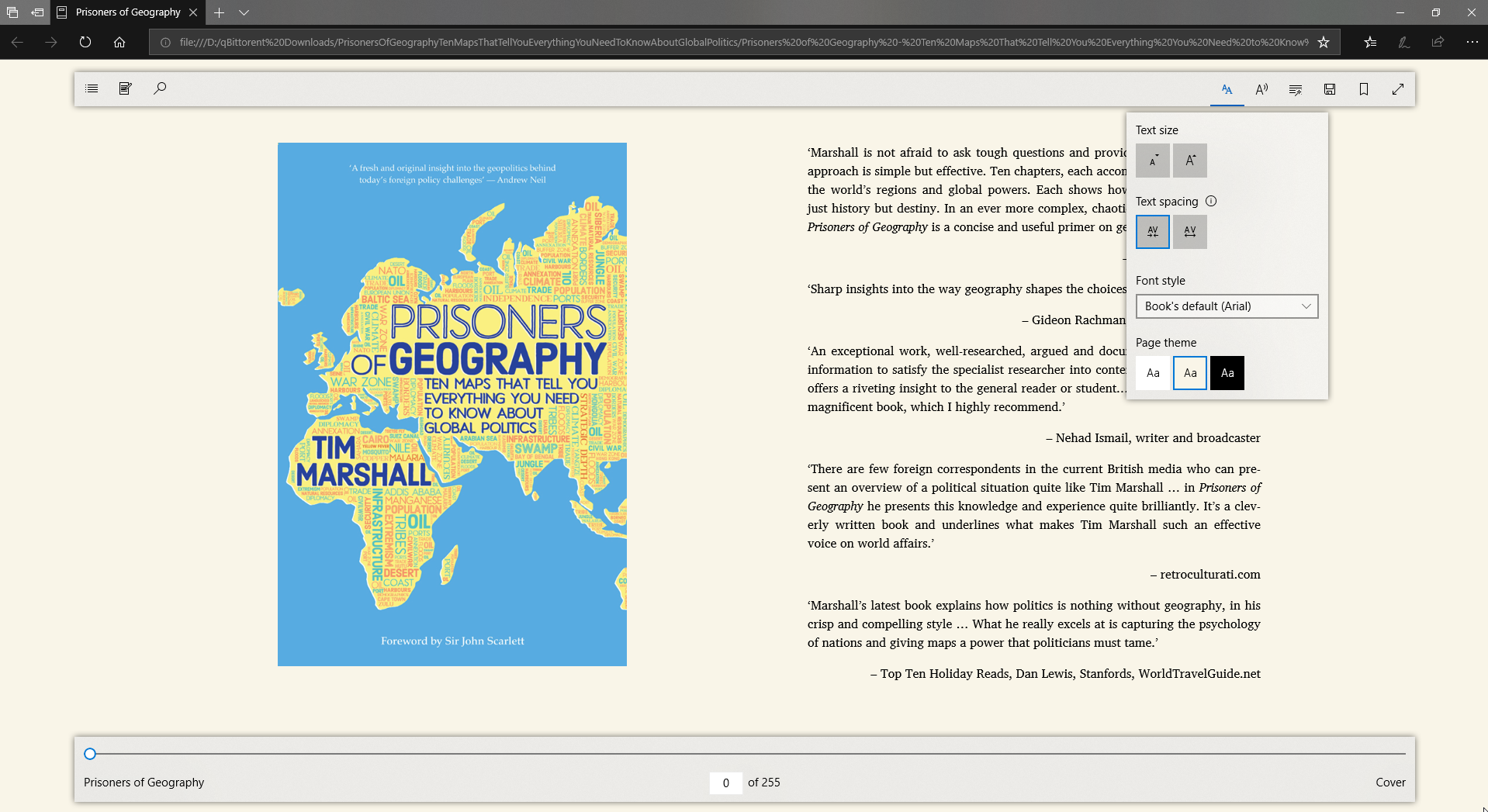Click the reading progress slider handle
The image size is (1488, 812).
point(90,754)
